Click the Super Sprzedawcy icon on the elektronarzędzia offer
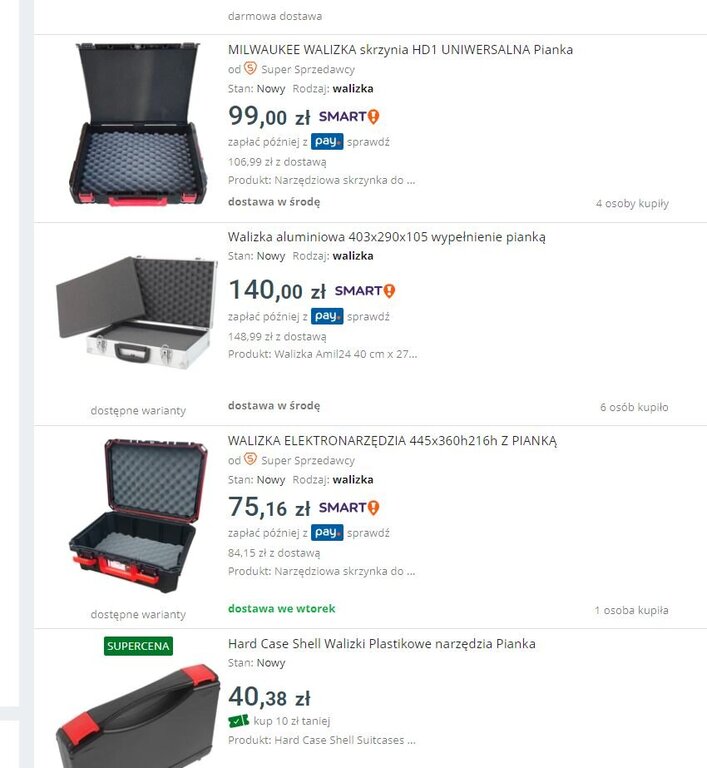The height and width of the screenshot is (768, 707). [250, 459]
